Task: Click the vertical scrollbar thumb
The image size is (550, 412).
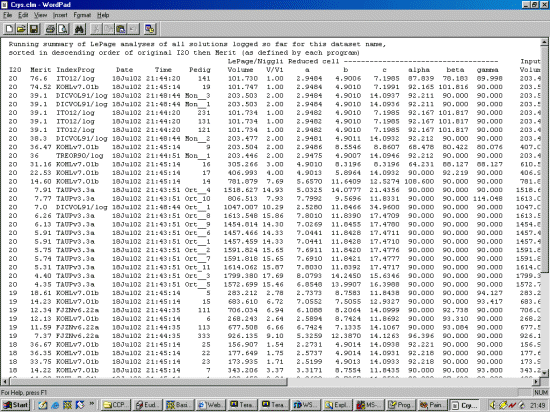Action: (x=545, y=160)
